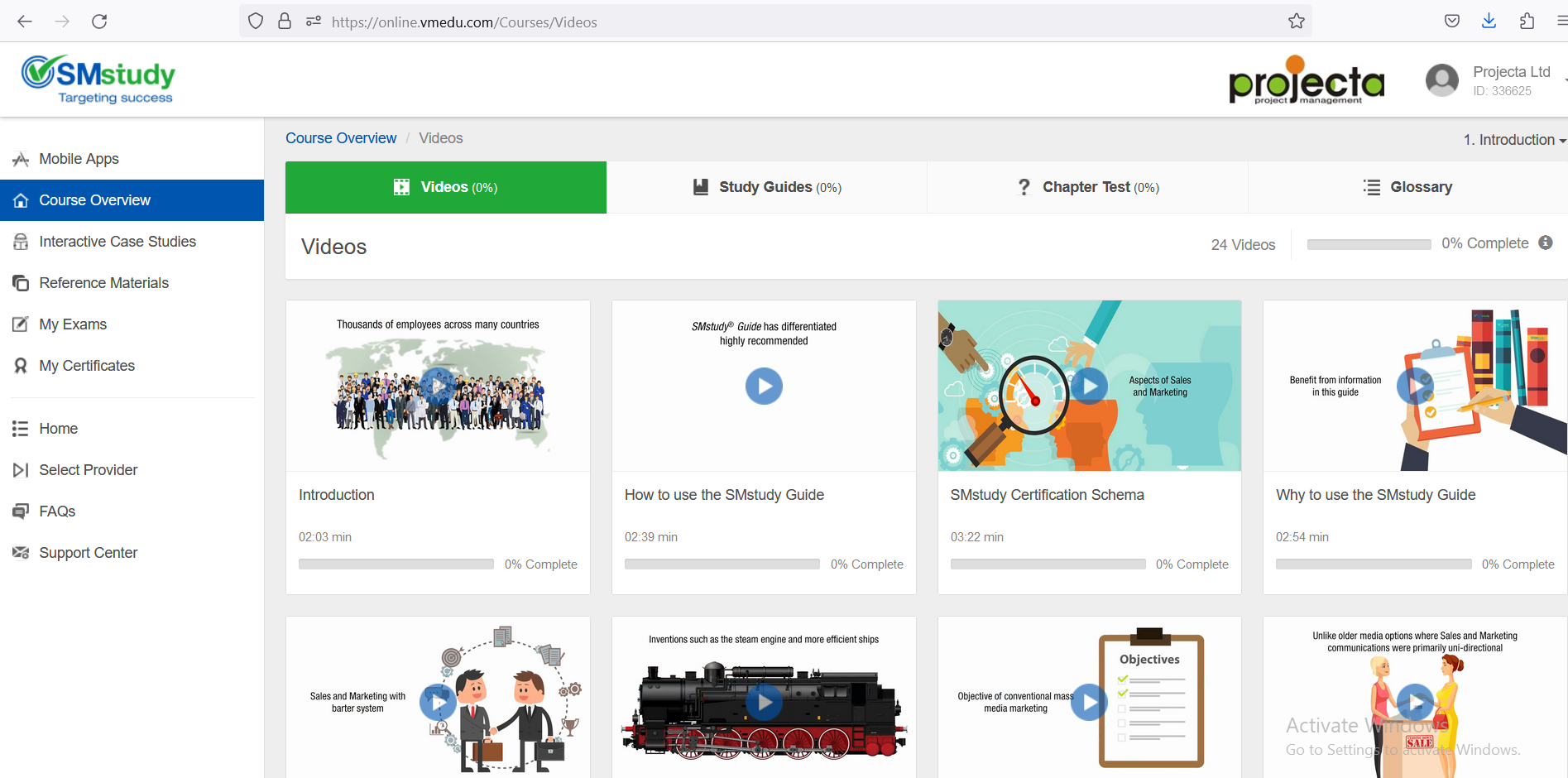Click the Course Overview breadcrumb link

coord(341,138)
